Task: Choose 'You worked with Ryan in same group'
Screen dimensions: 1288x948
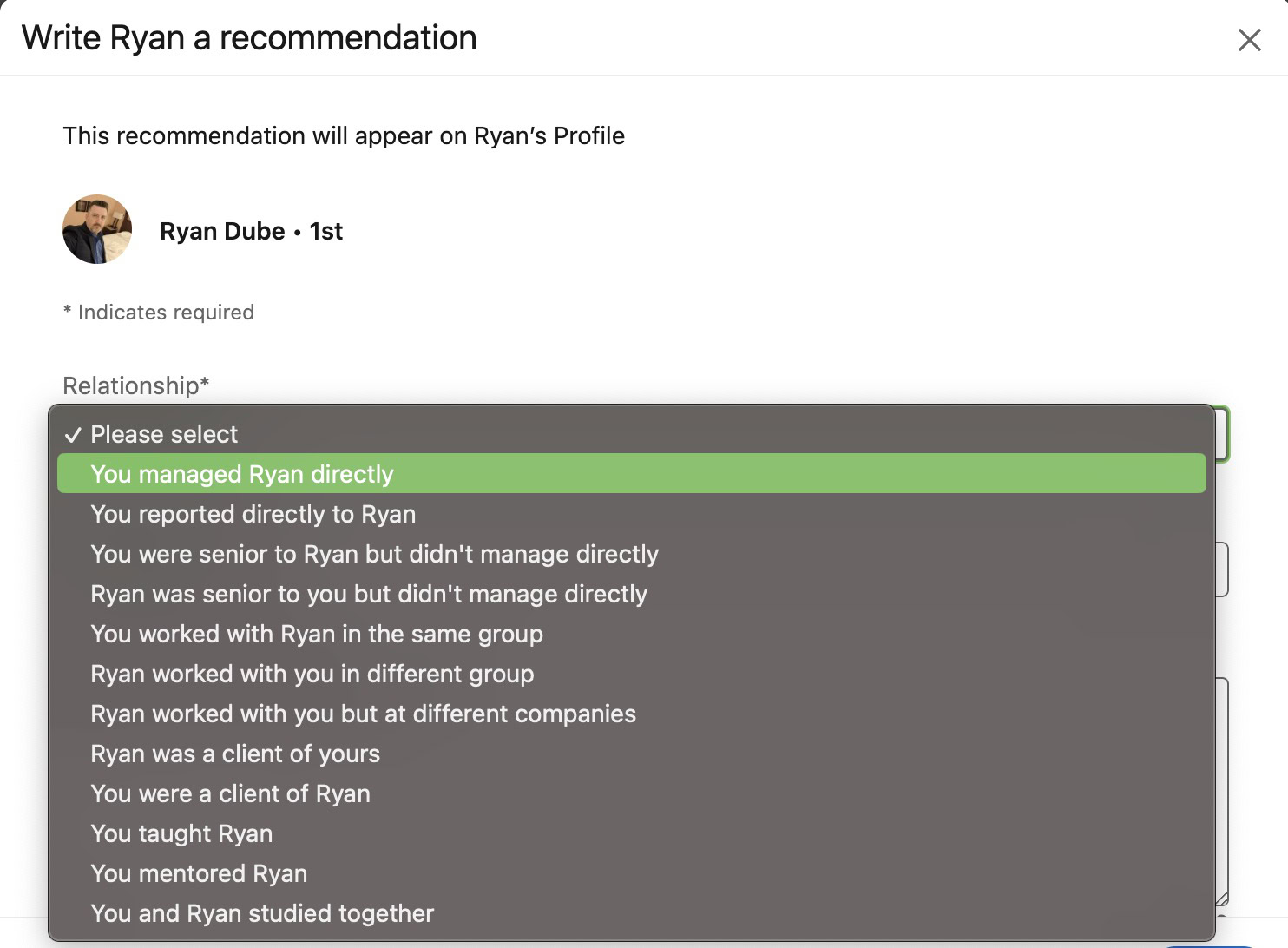Action: (317, 634)
